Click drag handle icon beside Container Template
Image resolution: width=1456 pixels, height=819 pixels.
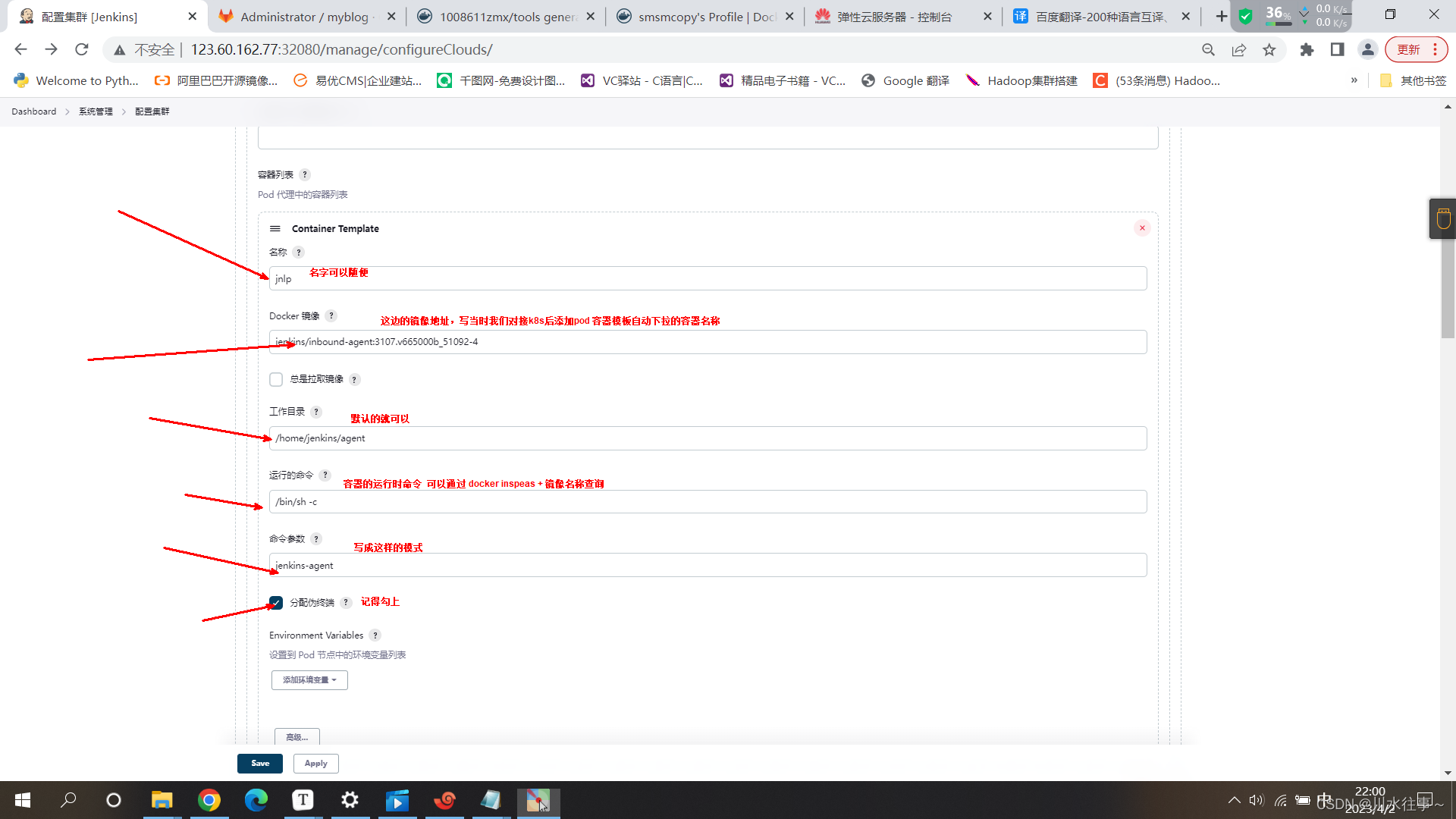pyautogui.click(x=275, y=229)
